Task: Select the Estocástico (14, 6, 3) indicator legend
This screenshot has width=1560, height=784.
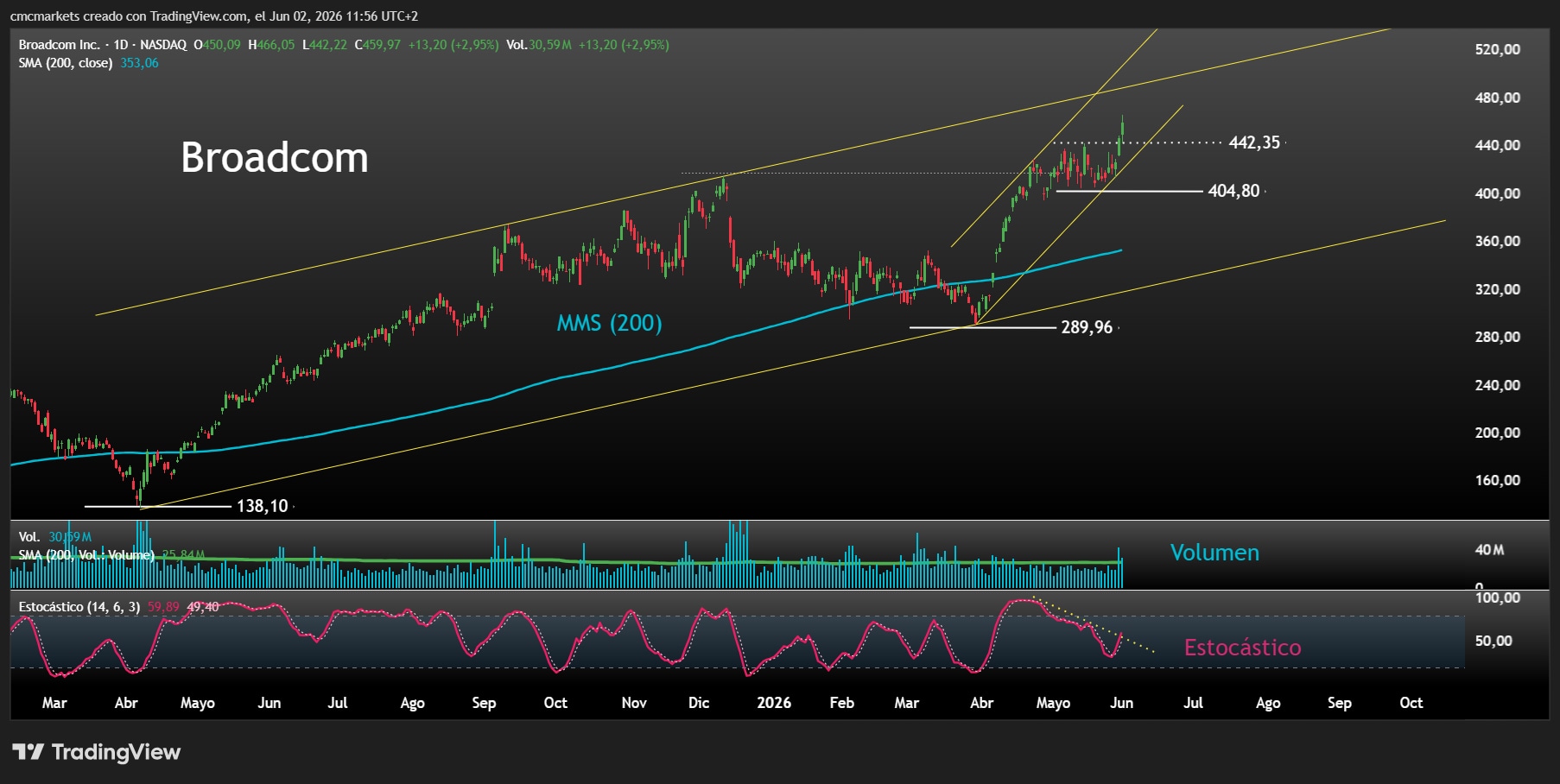Action: (79, 607)
